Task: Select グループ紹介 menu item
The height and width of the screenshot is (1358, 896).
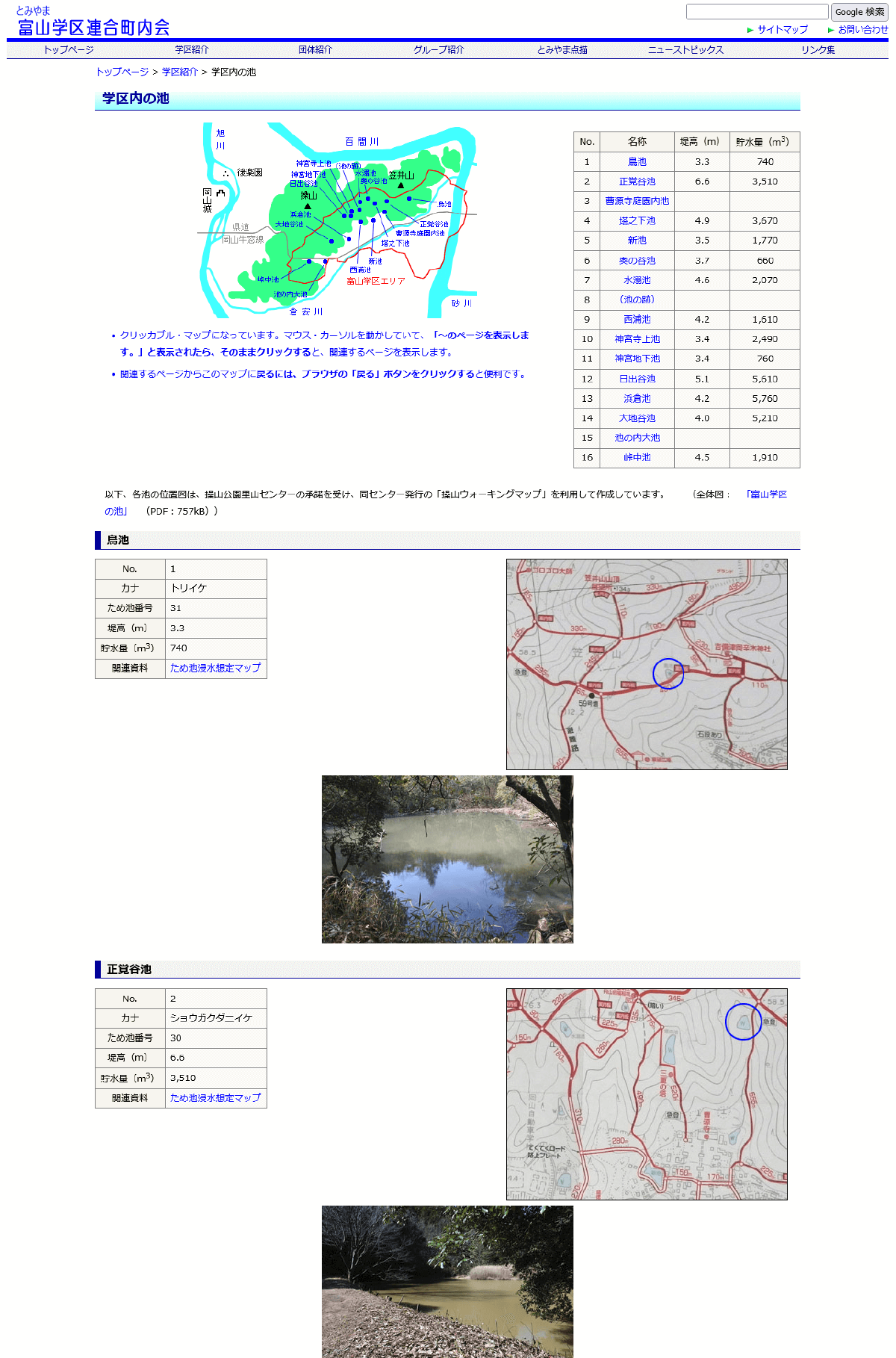Action: click(438, 50)
